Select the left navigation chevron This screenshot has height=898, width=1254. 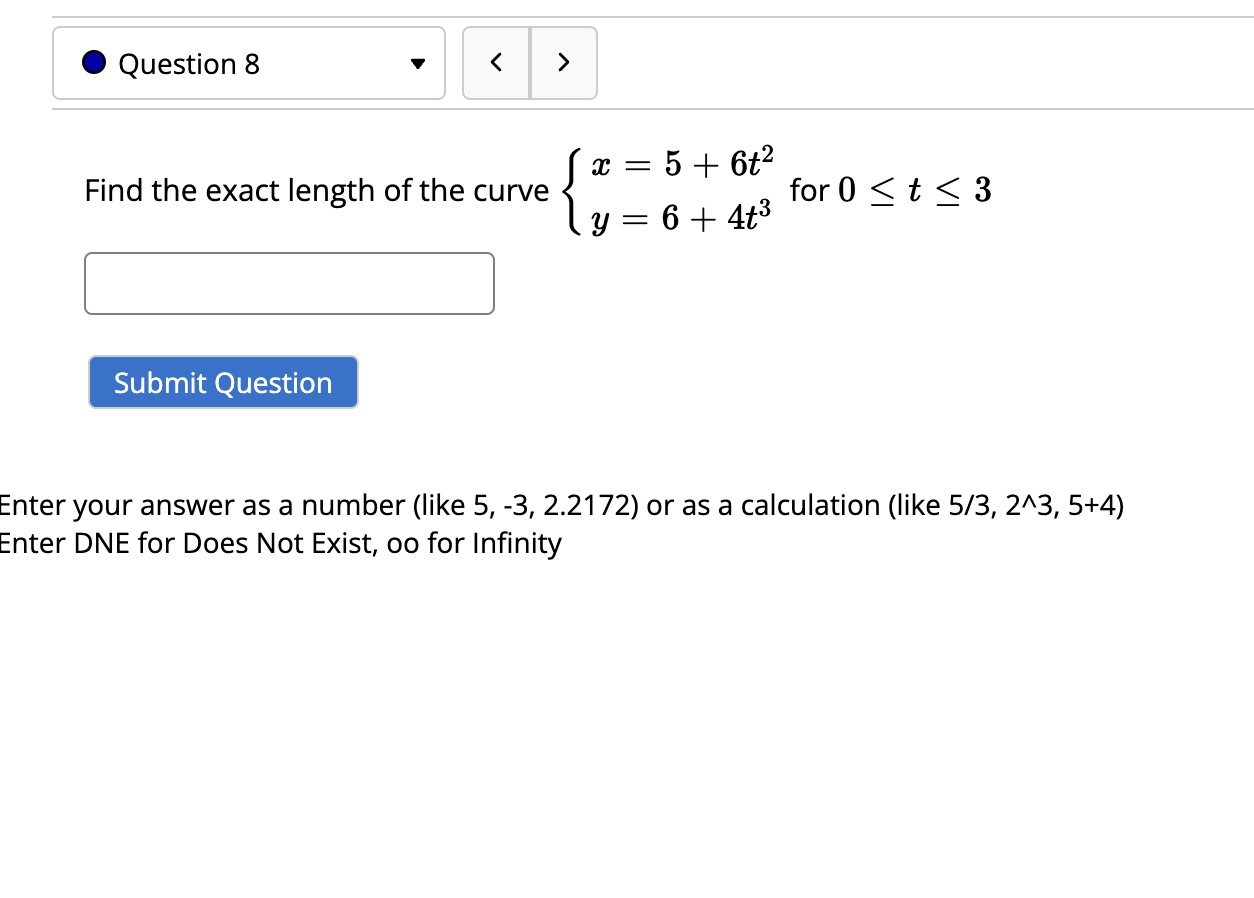click(x=496, y=62)
